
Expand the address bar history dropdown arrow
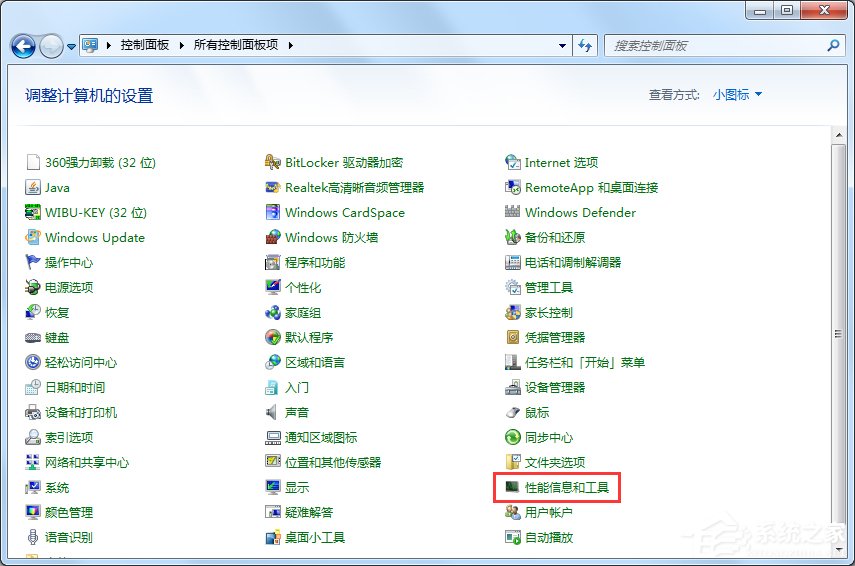pos(562,46)
